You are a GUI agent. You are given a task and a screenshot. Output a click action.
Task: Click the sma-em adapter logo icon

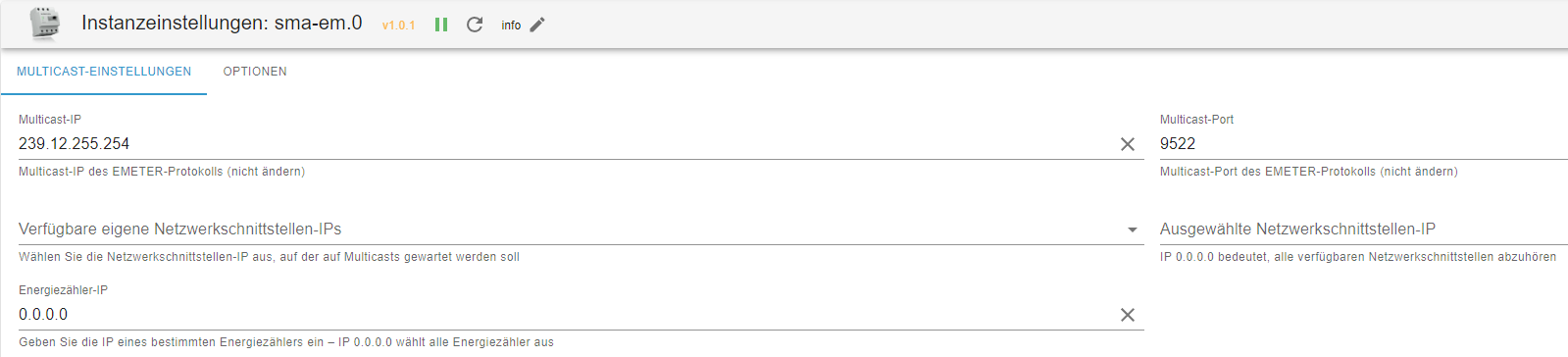[44, 24]
